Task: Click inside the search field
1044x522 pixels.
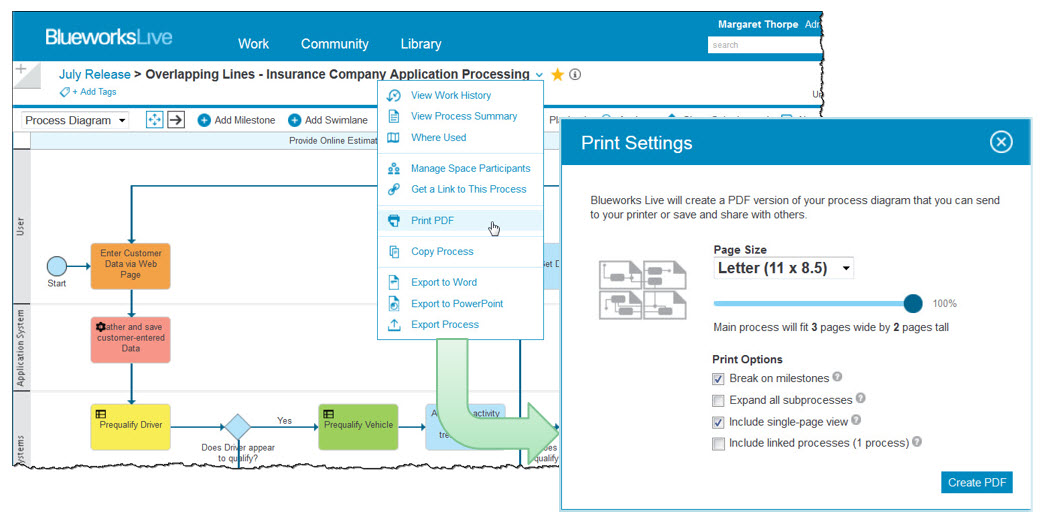Action: point(764,45)
